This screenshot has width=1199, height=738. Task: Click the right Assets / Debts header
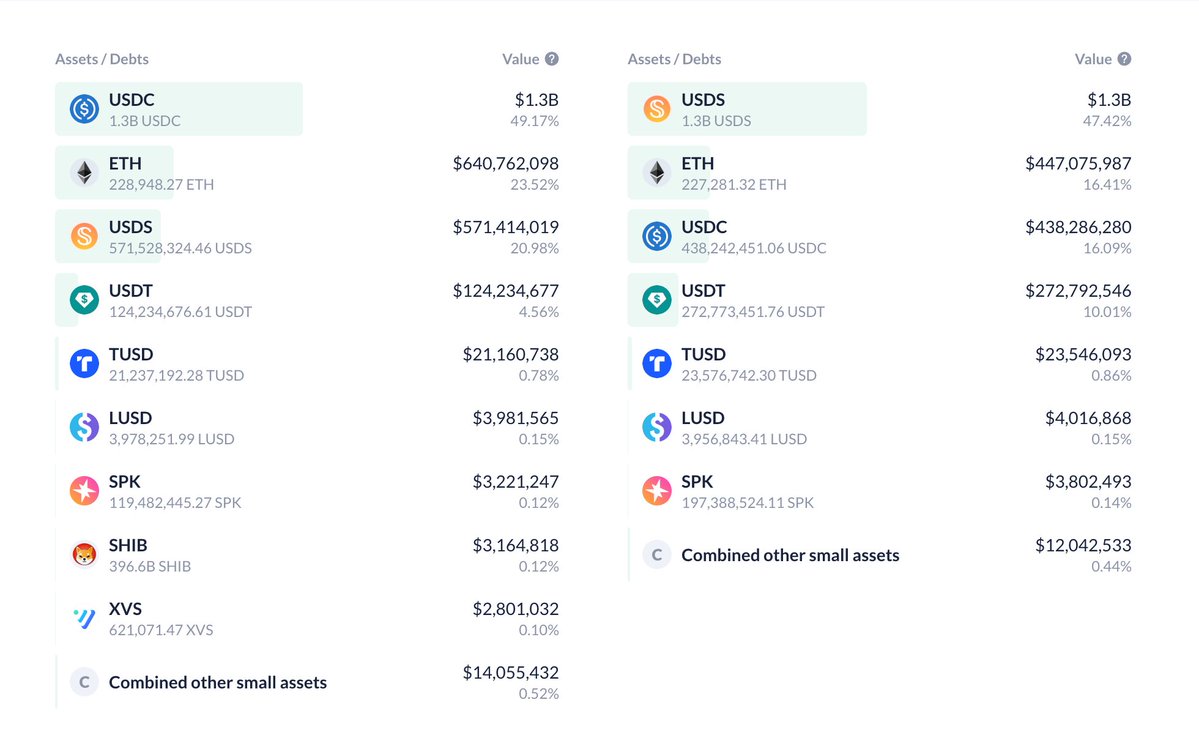point(674,59)
